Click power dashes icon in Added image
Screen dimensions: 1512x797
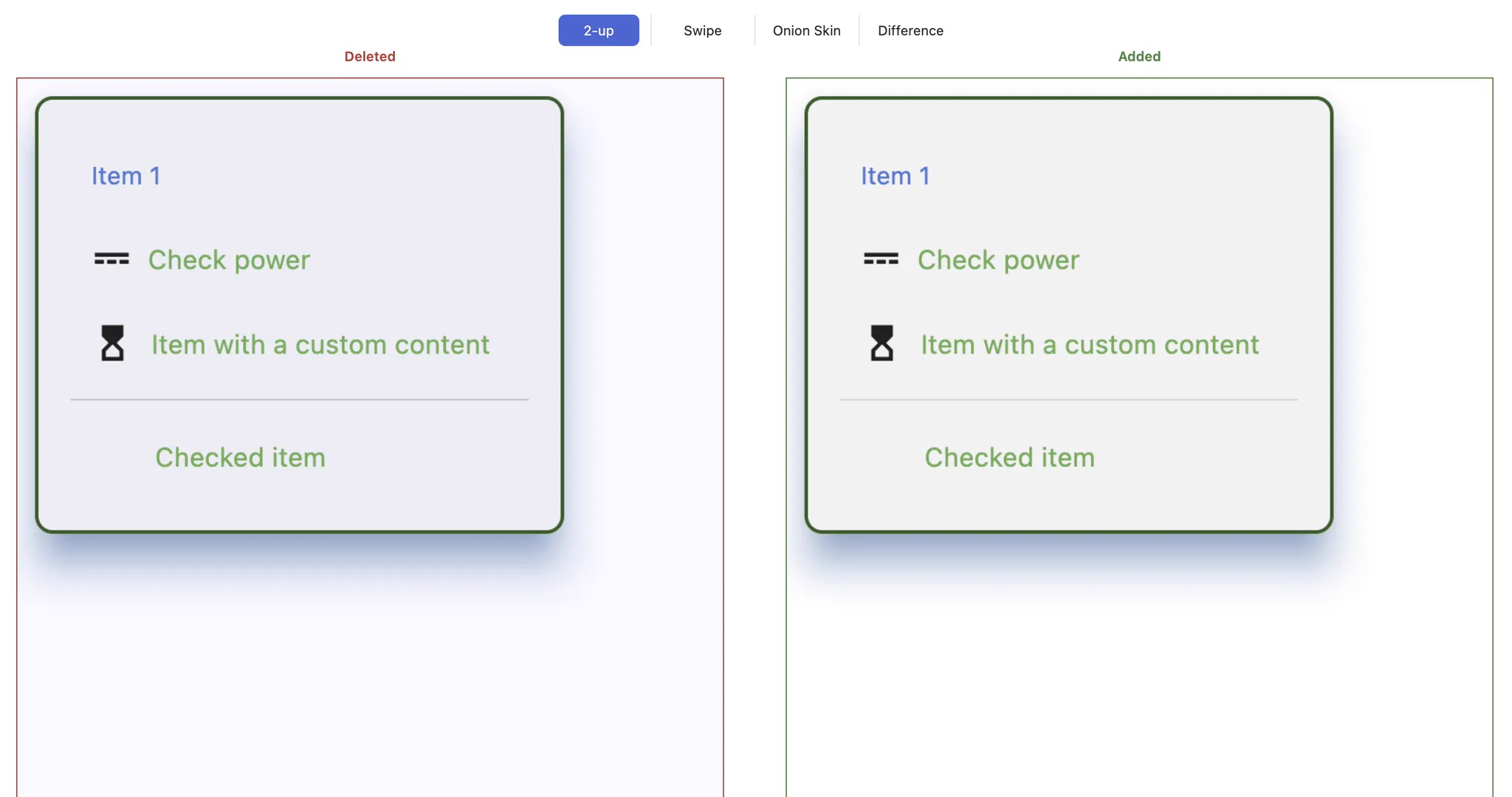pyautogui.click(x=881, y=259)
